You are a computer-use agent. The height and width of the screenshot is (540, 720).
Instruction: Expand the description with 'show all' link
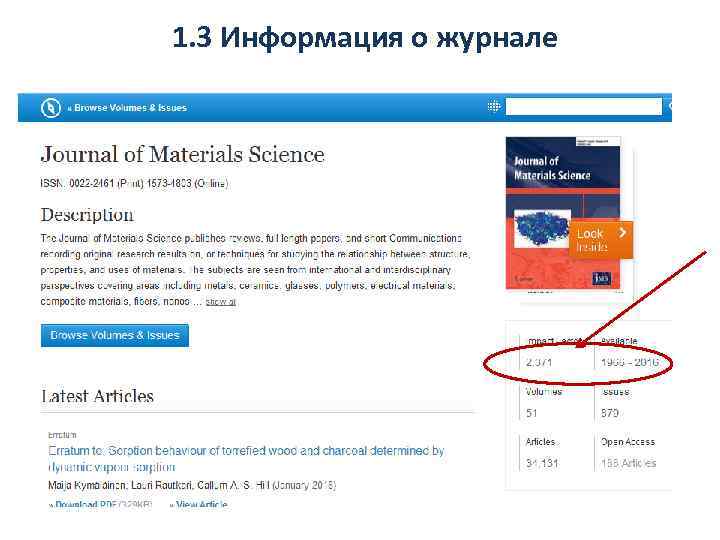[x=221, y=302]
